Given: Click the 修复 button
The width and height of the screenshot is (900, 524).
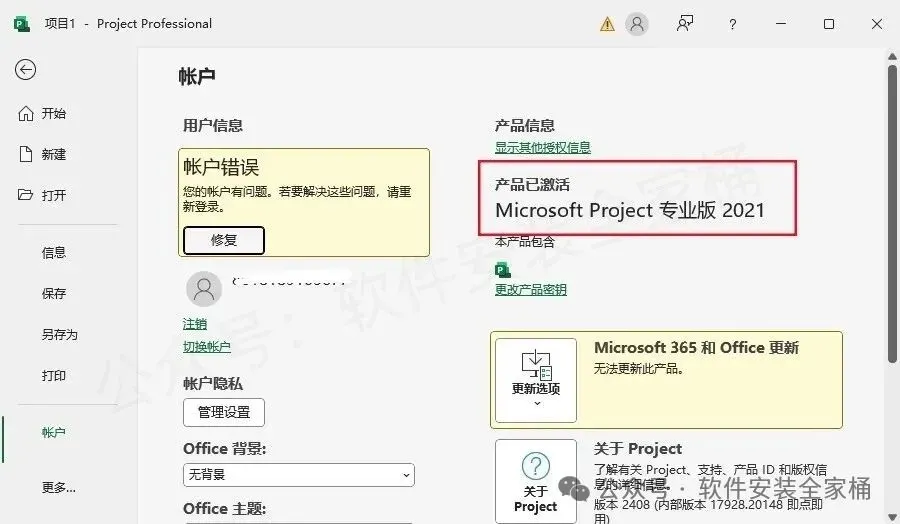Looking at the screenshot, I should (224, 240).
